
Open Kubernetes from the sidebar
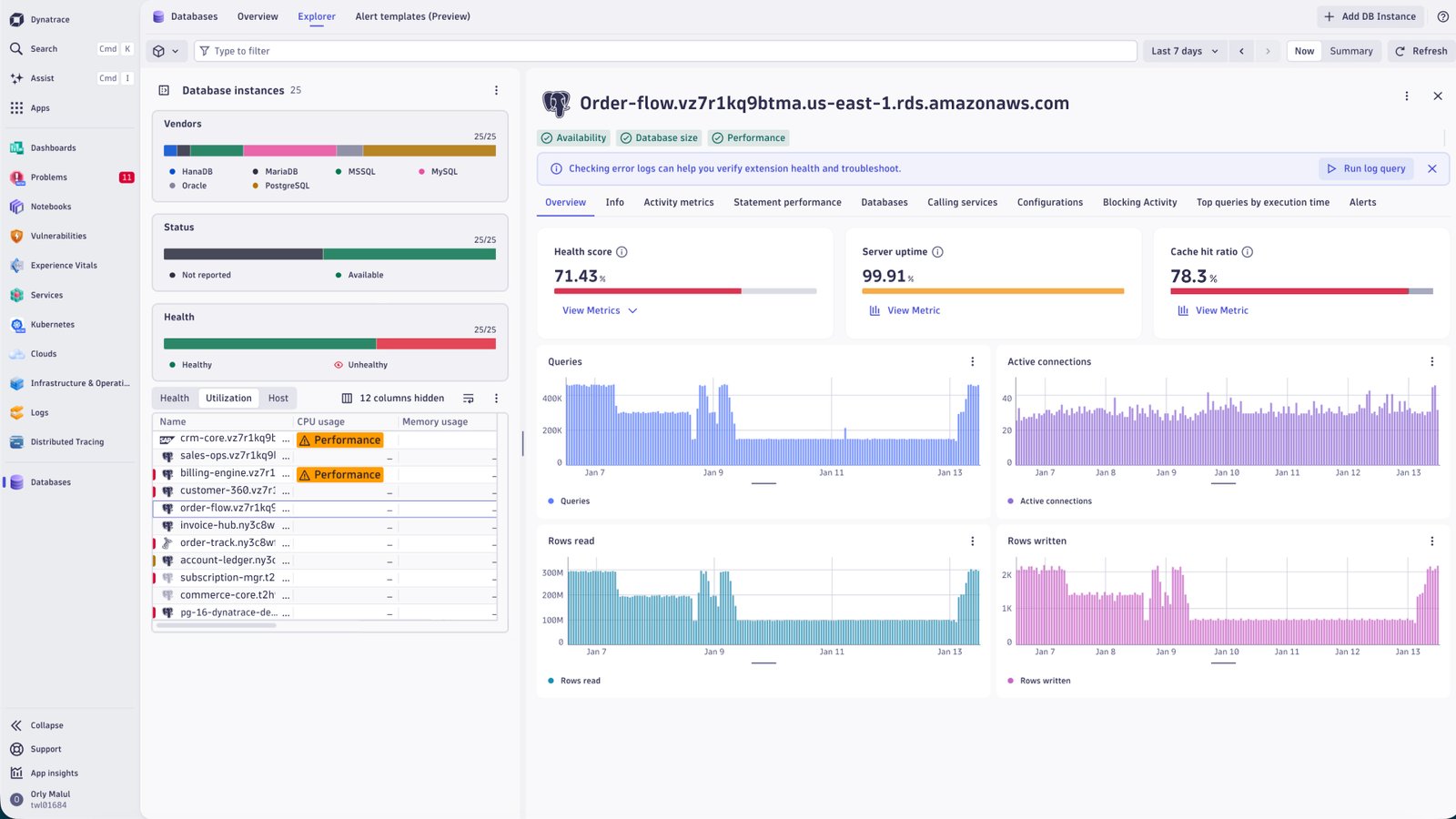tap(53, 324)
